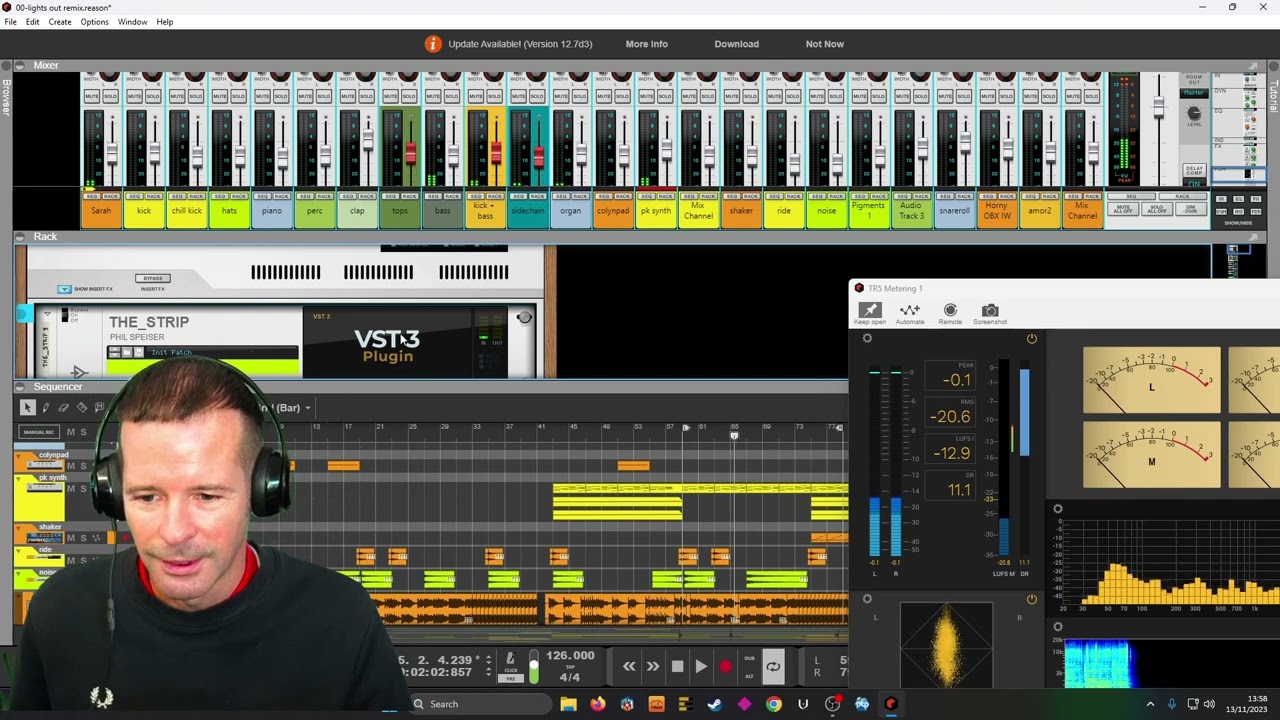The width and height of the screenshot is (1280, 720).
Task: Open the Help menu
Action: click(165, 22)
